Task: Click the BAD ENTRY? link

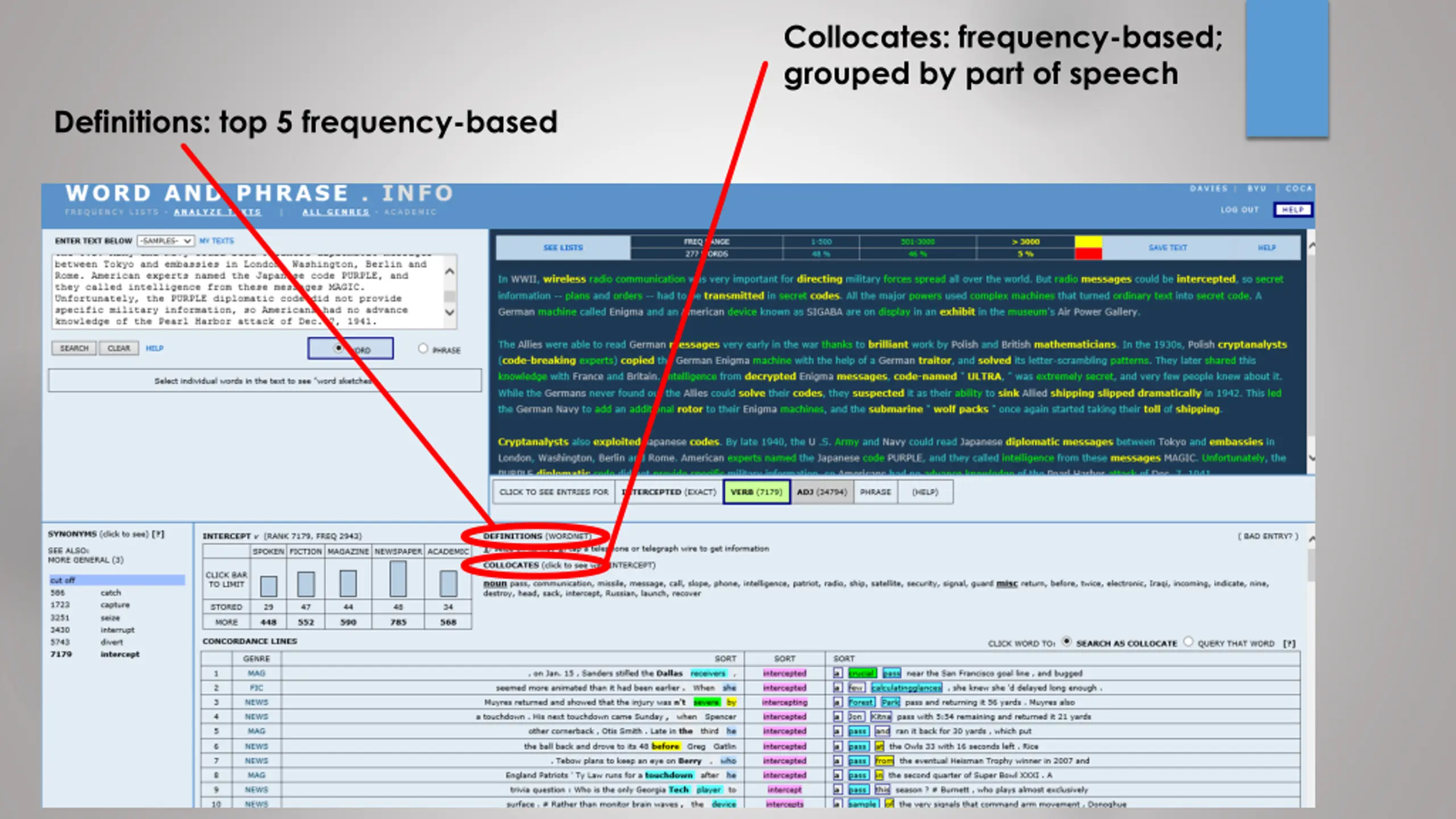Action: (1268, 536)
